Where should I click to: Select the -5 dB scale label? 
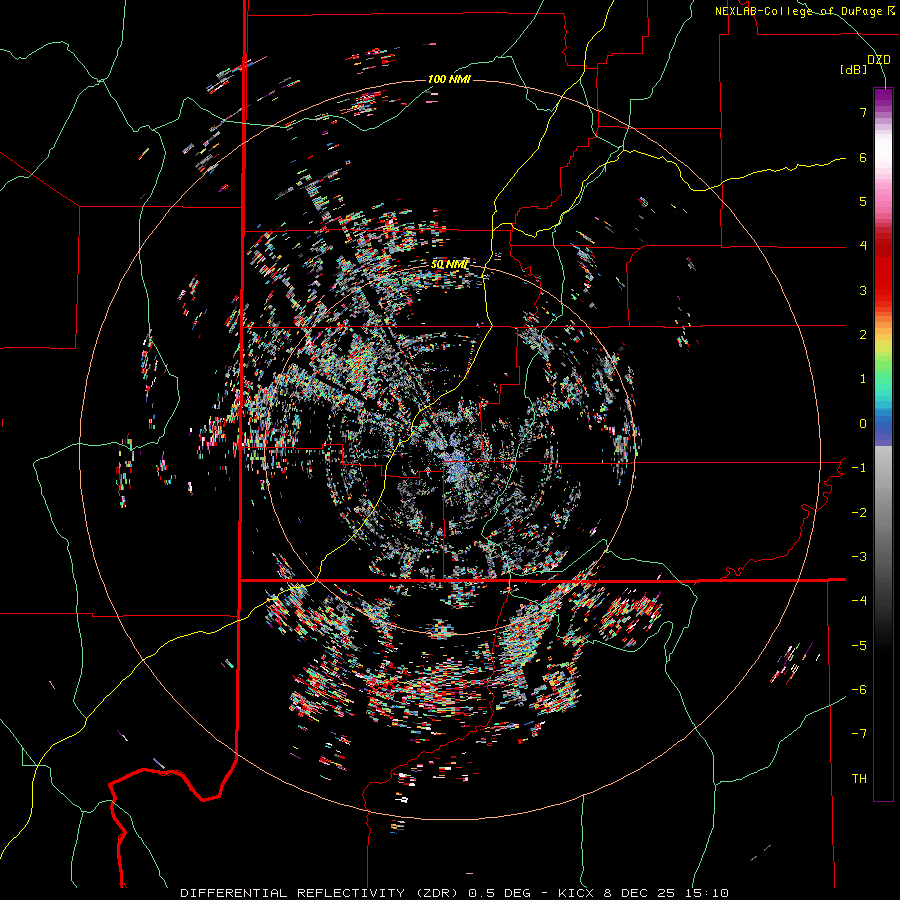click(x=859, y=646)
